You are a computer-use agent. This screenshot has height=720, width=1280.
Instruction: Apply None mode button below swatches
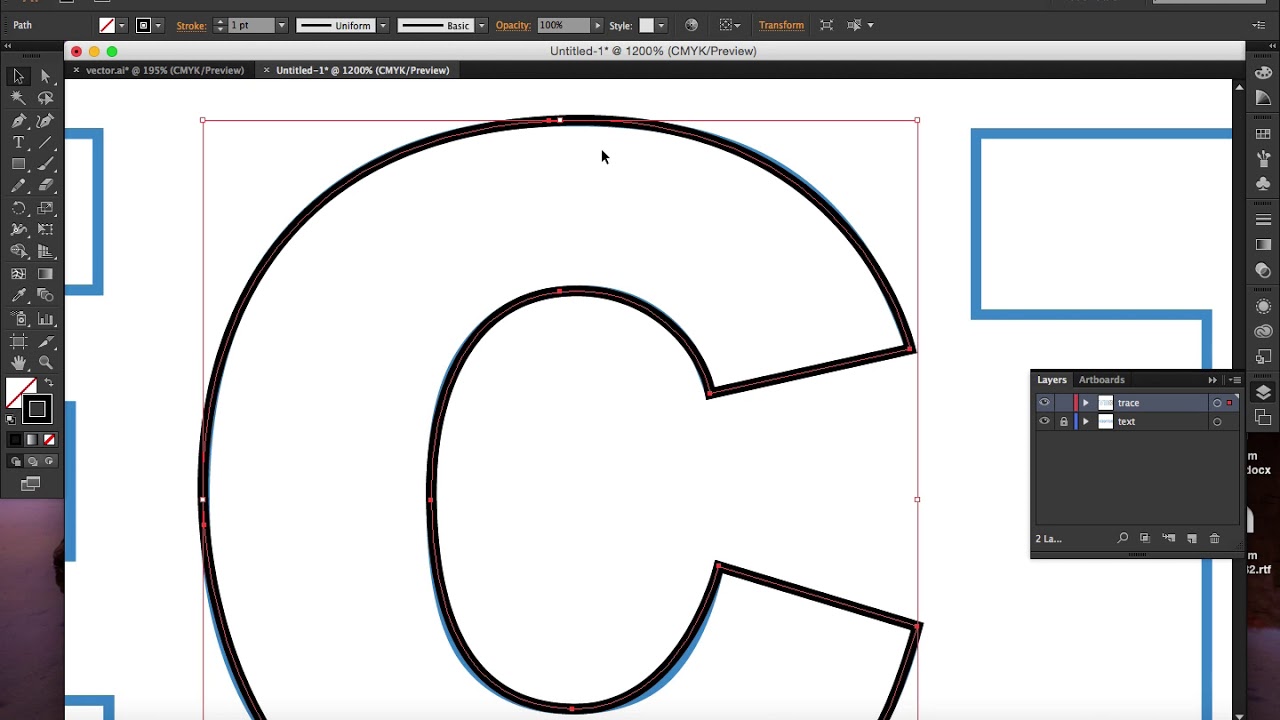pyautogui.click(x=49, y=440)
